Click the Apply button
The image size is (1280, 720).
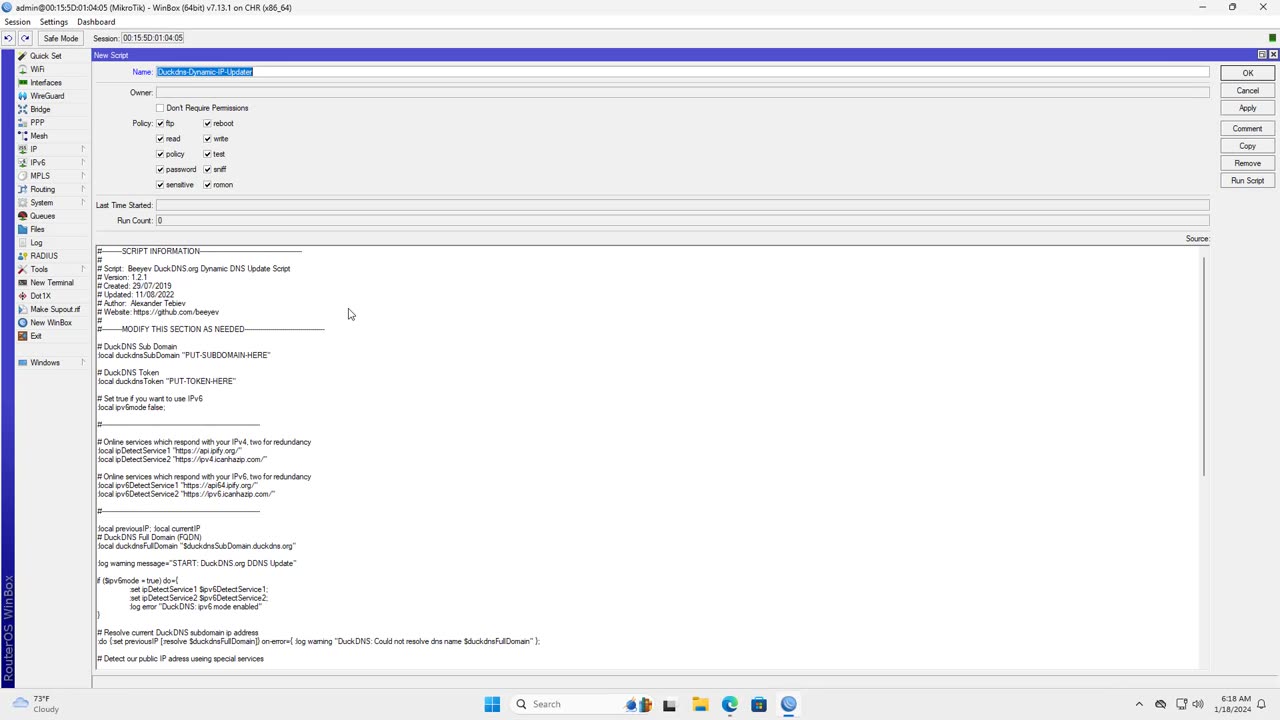pyautogui.click(x=1247, y=108)
